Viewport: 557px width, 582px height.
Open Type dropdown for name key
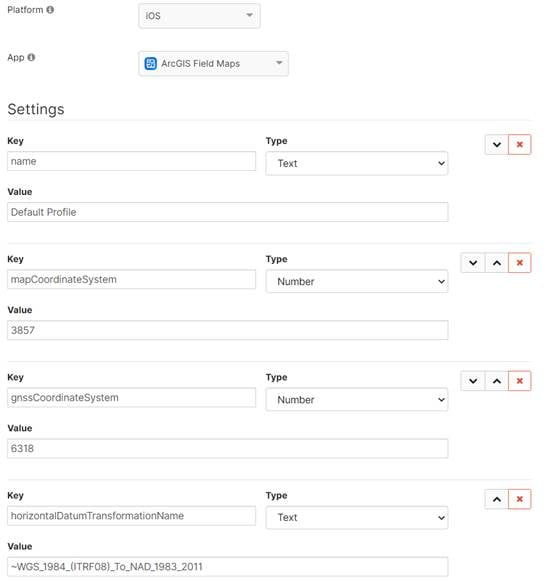[357, 163]
